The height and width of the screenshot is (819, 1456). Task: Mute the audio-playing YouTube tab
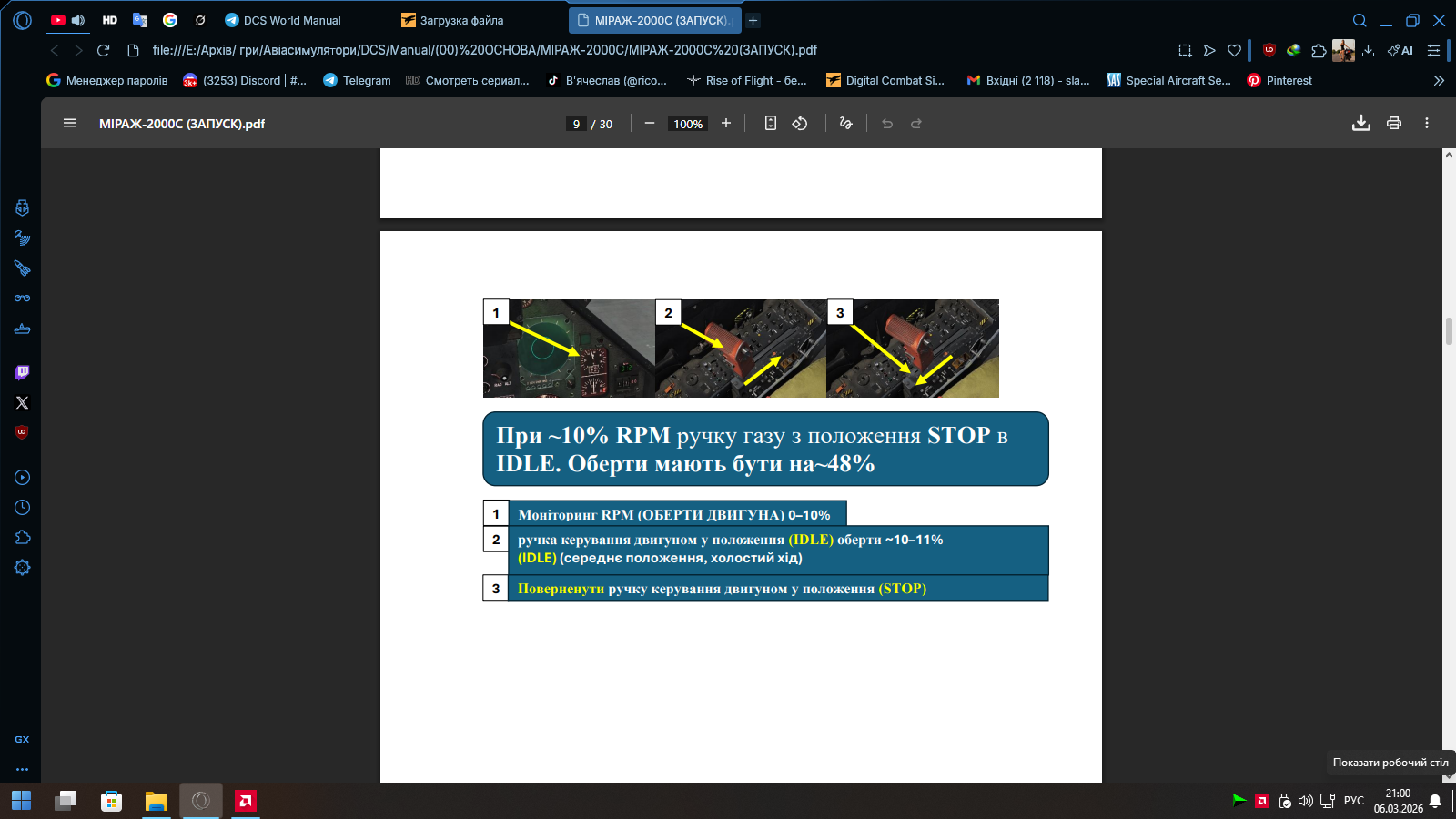point(78,20)
